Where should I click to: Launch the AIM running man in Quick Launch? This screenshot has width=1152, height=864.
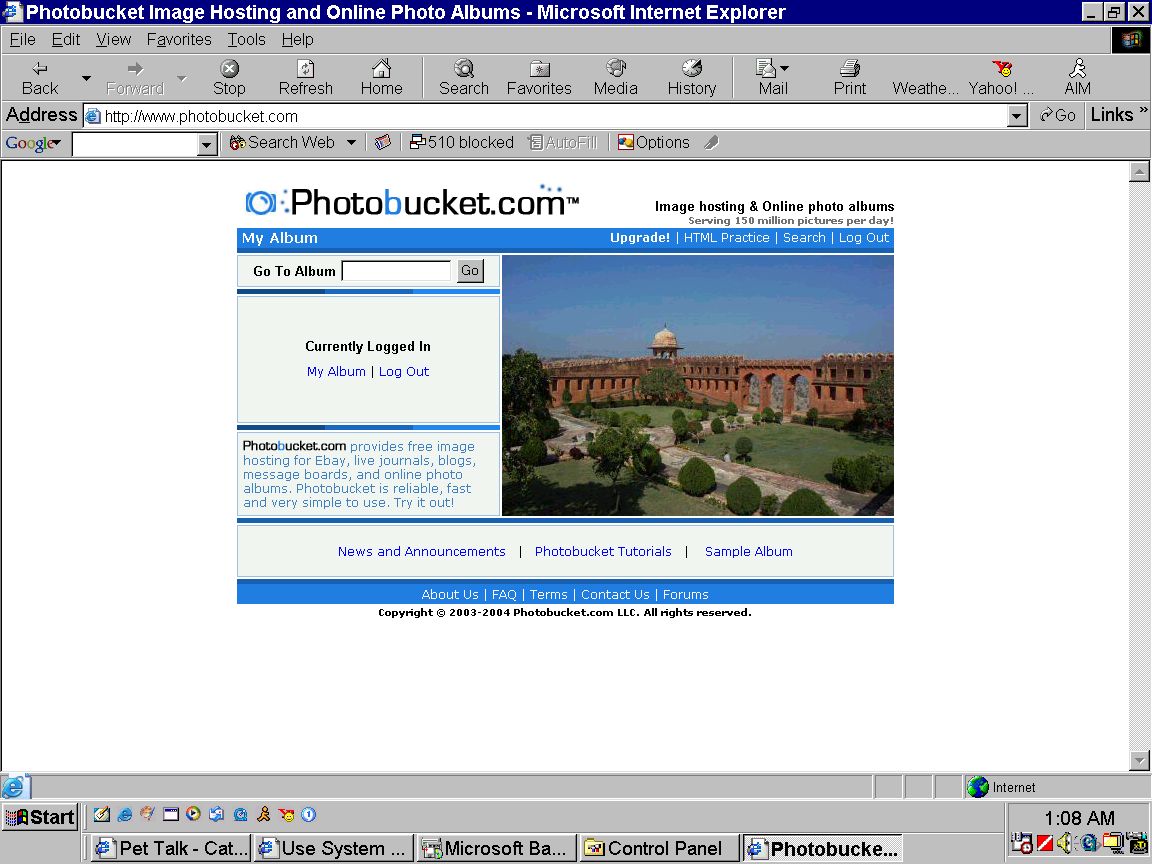(263, 814)
